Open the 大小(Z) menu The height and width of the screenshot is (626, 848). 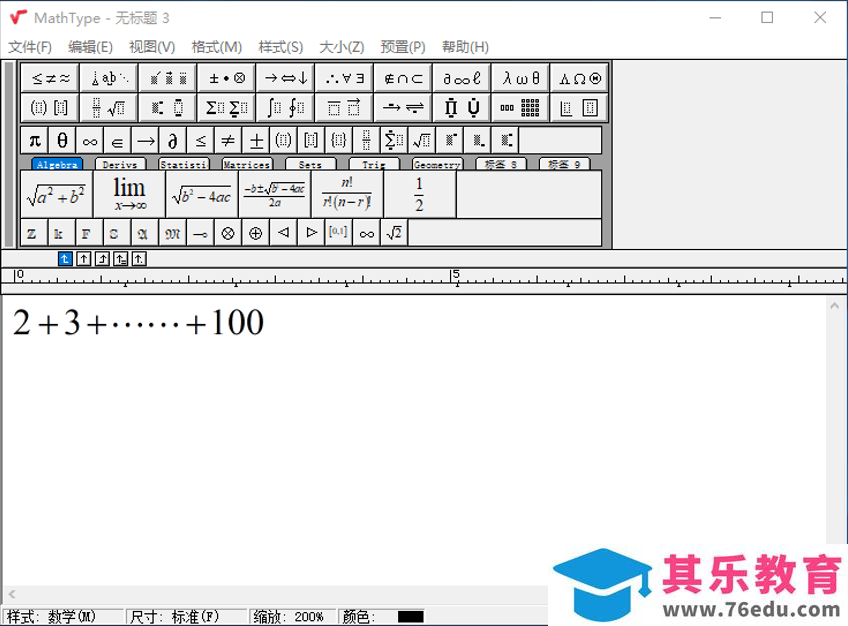pyautogui.click(x=342, y=47)
